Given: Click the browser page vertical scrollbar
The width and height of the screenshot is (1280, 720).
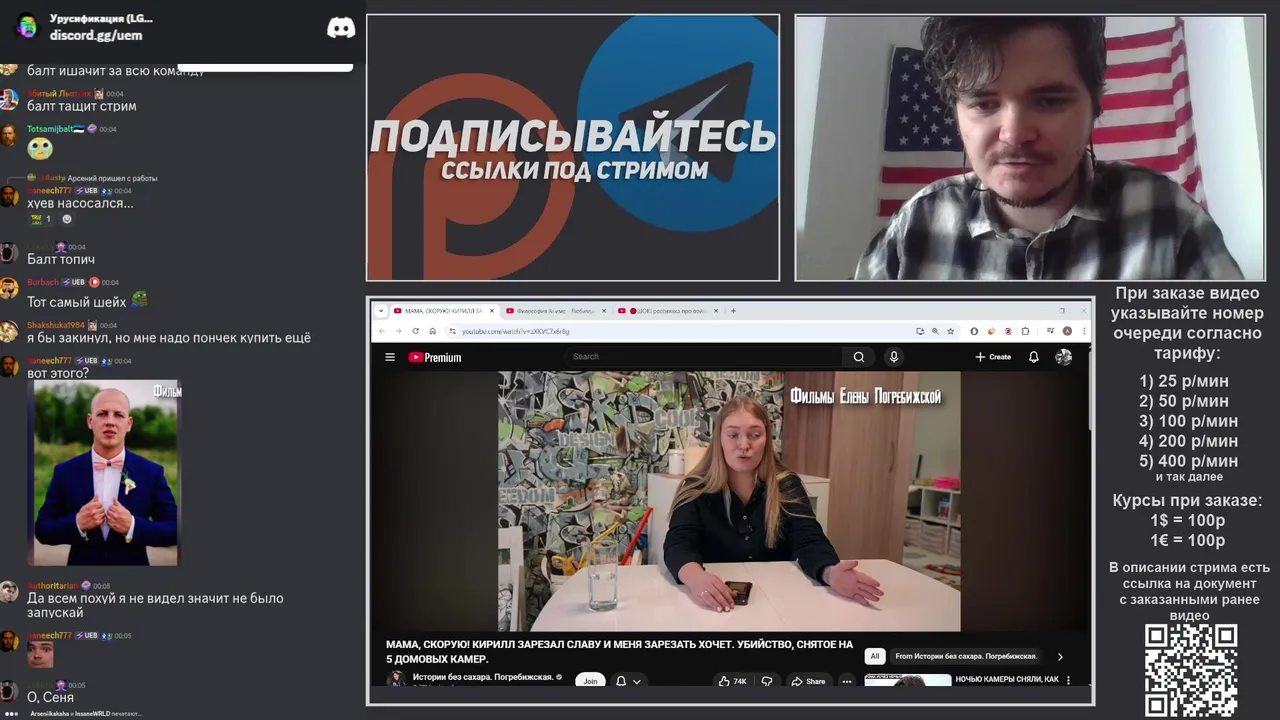Looking at the screenshot, I should click(1089, 390).
